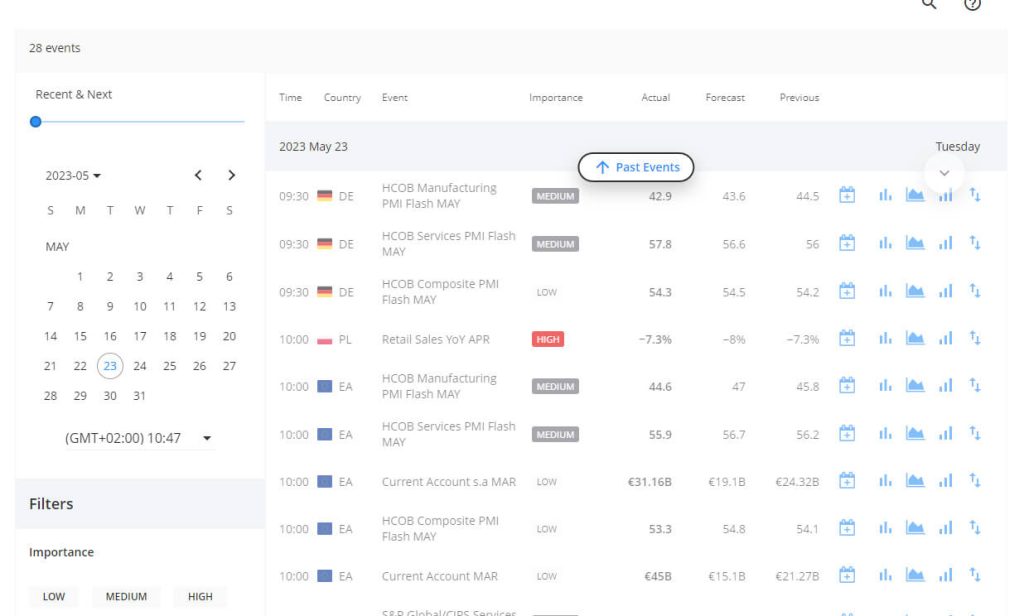
Task: Click bar chart icon for DE HCOB Composite PMI
Action: [x=885, y=291]
